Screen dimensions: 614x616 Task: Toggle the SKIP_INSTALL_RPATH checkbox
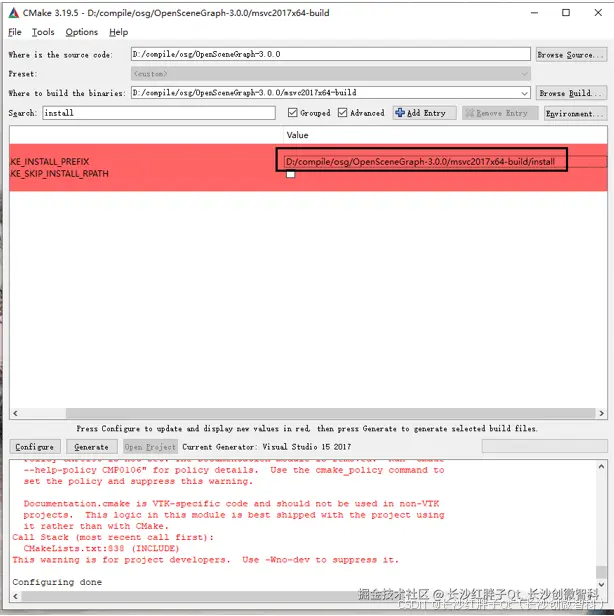(291, 174)
